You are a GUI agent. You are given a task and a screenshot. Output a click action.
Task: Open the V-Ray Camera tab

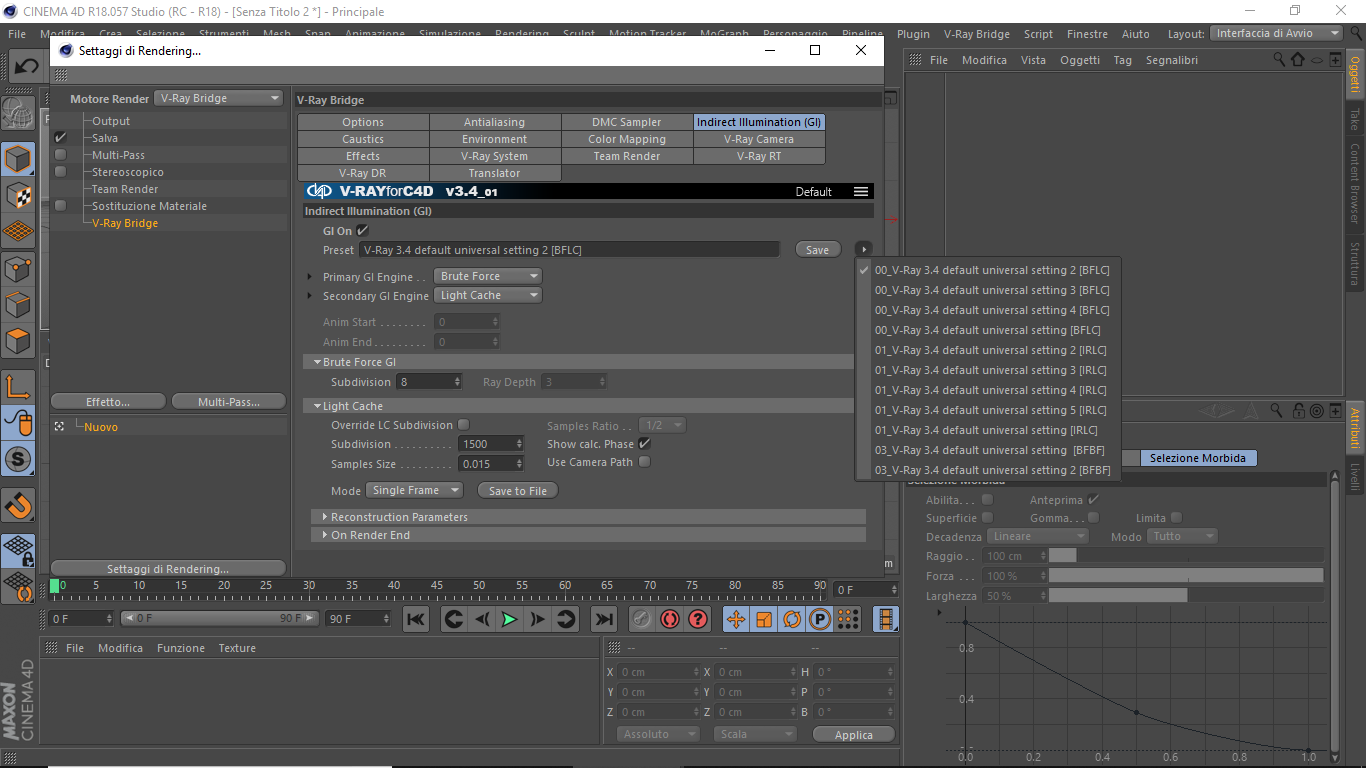(x=759, y=139)
